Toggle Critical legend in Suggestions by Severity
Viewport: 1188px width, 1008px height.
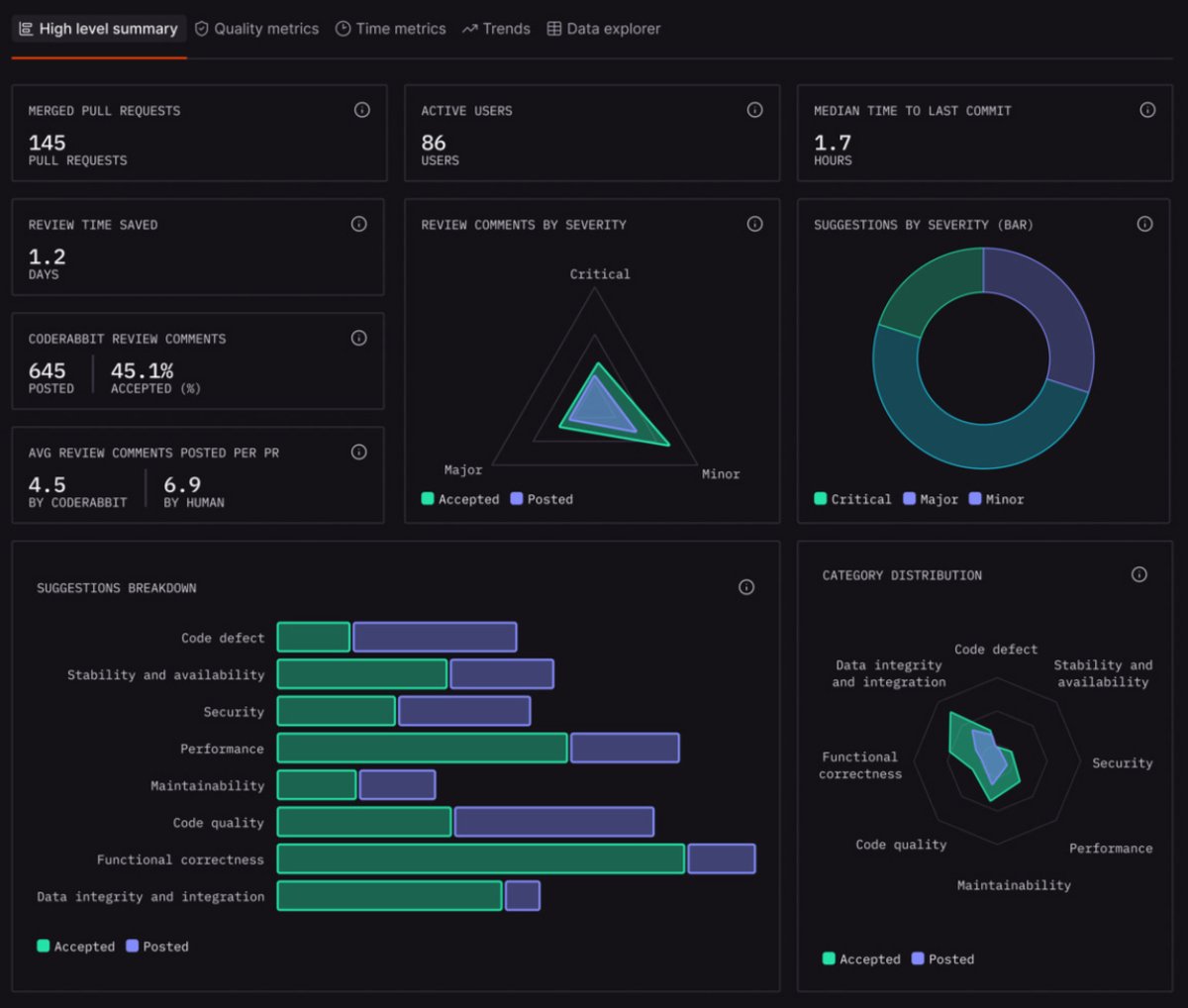pos(852,499)
